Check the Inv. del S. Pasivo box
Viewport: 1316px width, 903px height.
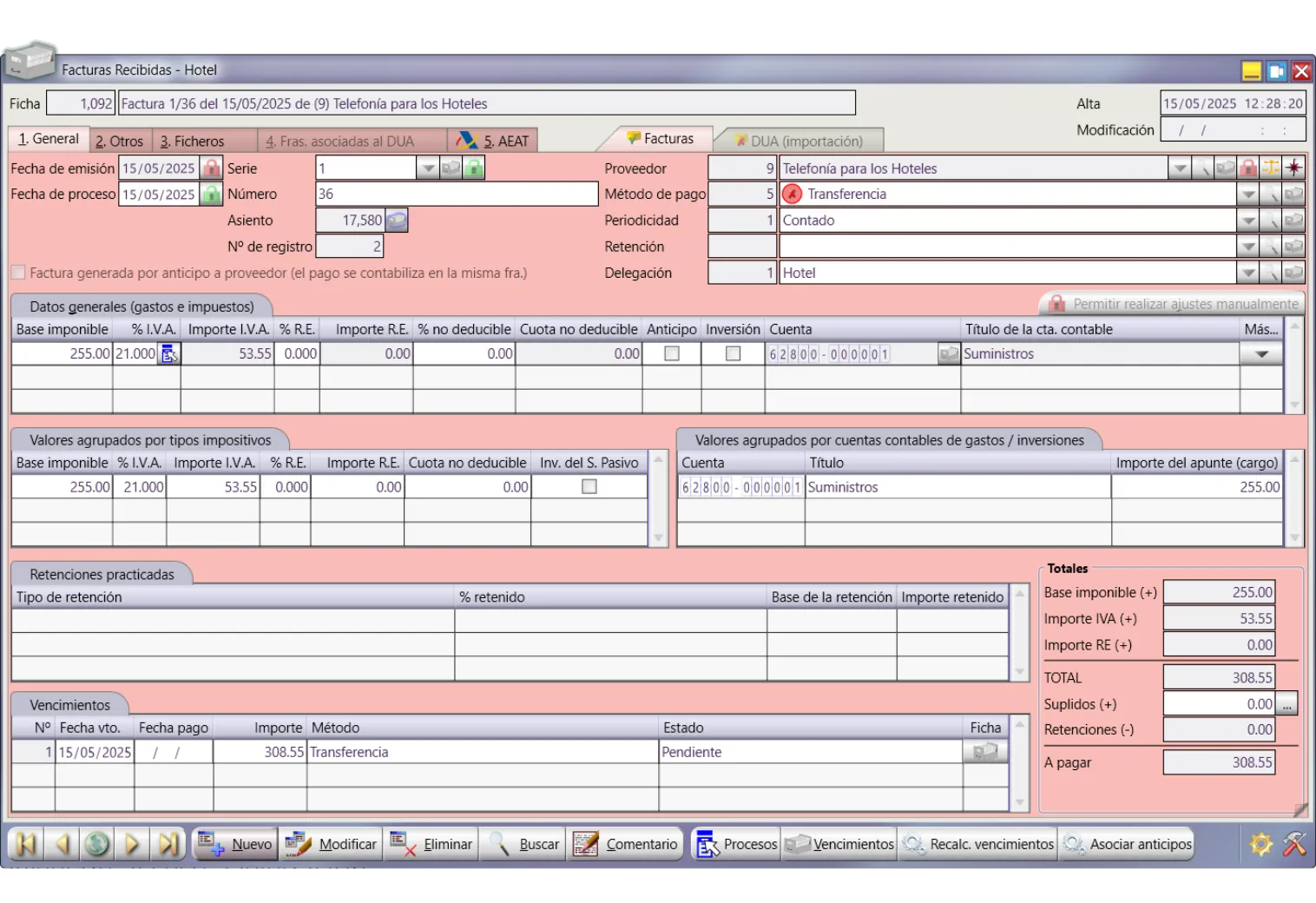coord(589,487)
